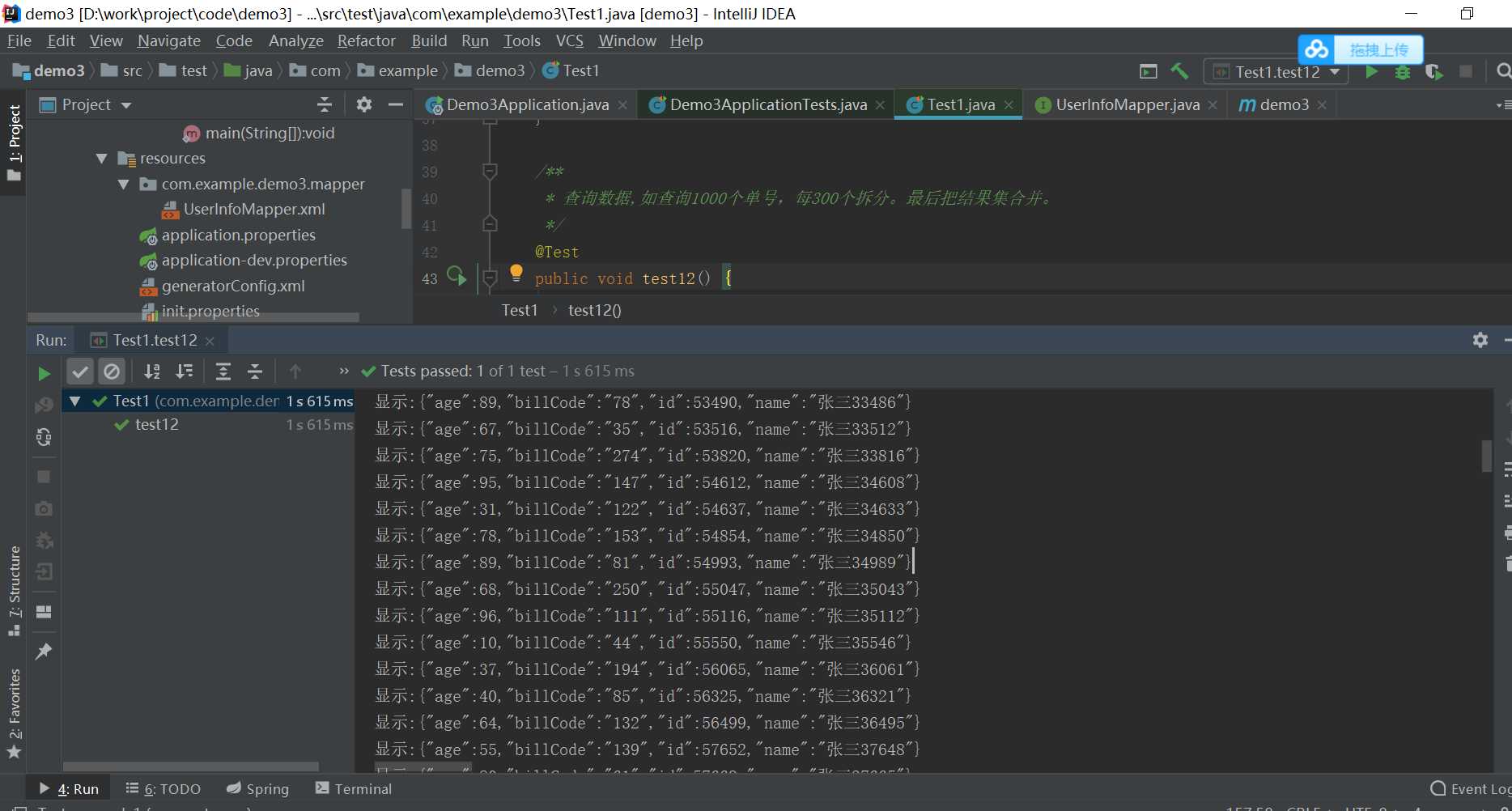
Task: Rerun tests in Run panel
Action: point(44,373)
